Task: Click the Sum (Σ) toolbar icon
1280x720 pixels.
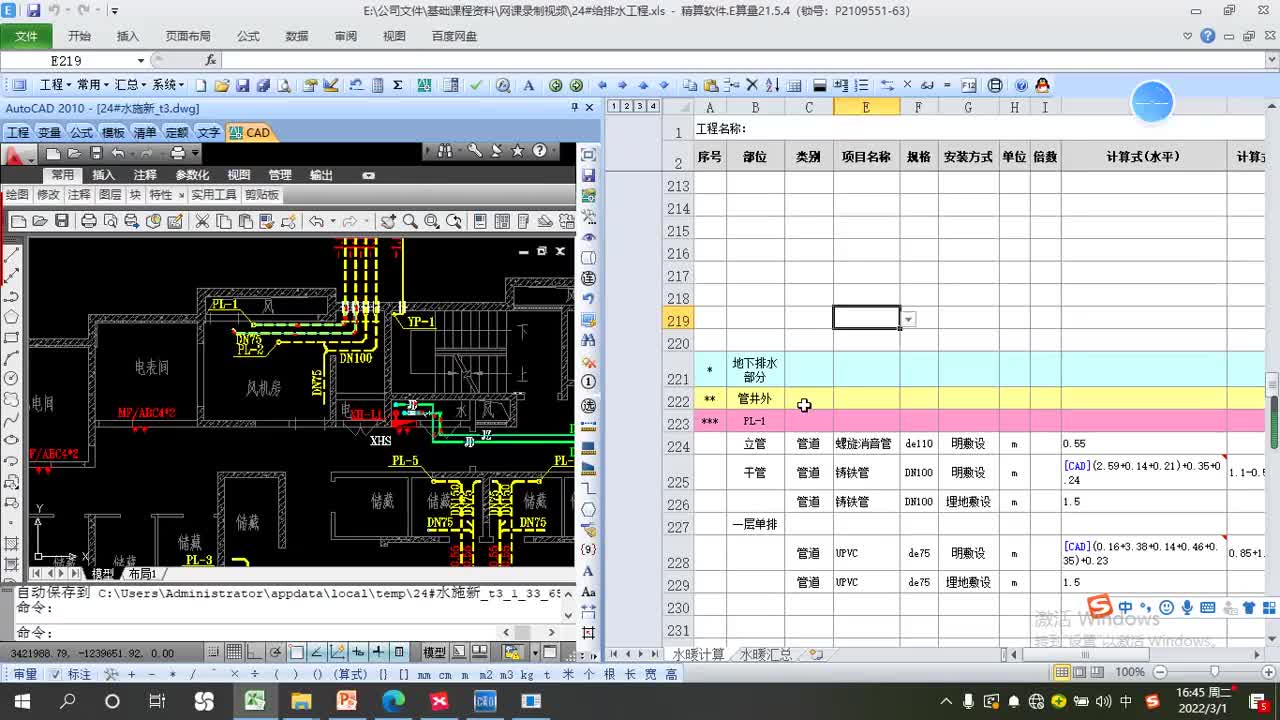Action: point(398,86)
